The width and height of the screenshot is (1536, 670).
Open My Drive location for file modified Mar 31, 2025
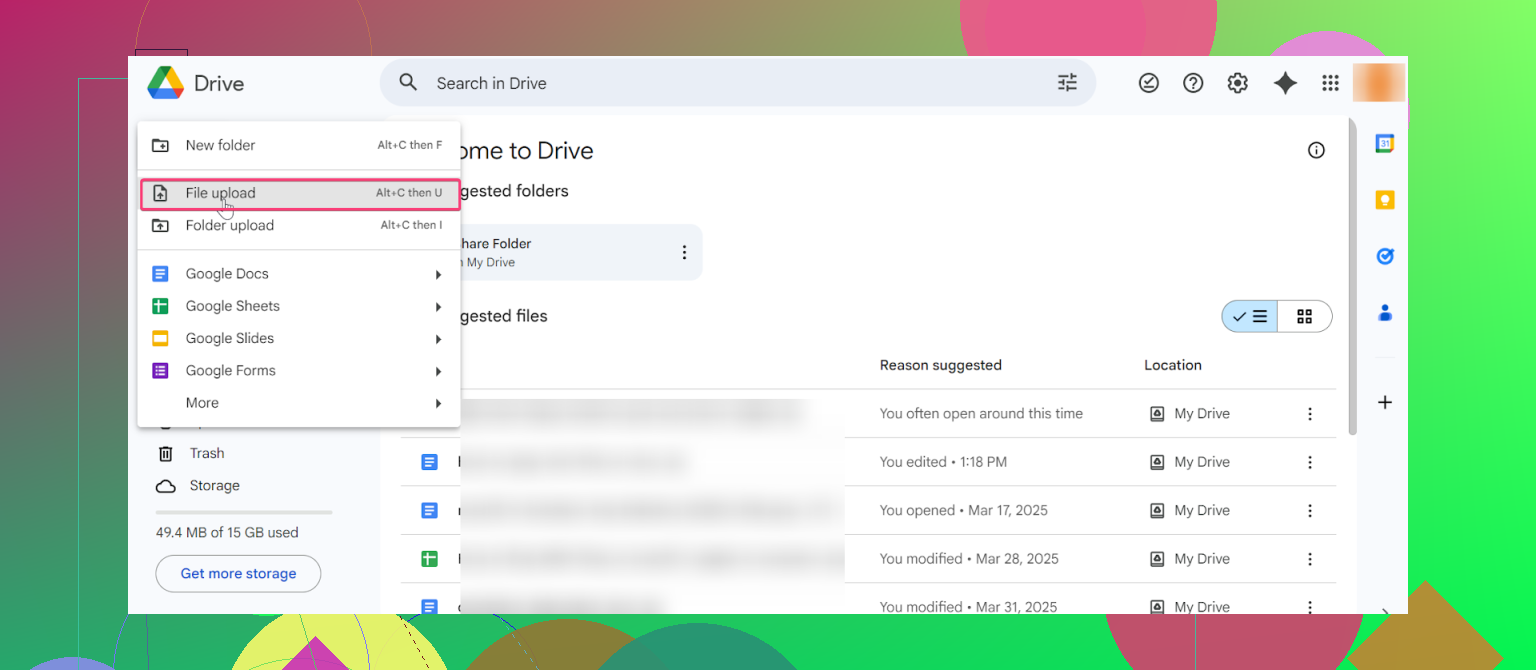click(x=1190, y=606)
